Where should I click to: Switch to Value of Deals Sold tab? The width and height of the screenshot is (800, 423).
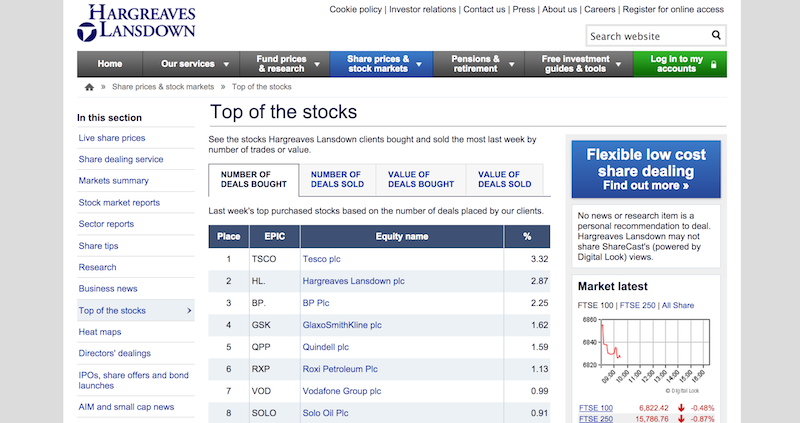[x=505, y=179]
